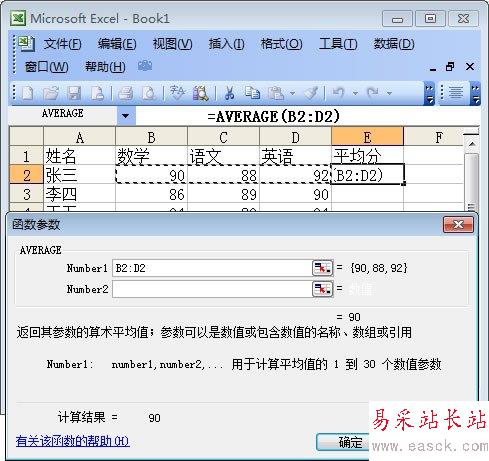Click the center alignment icon

point(456,93)
